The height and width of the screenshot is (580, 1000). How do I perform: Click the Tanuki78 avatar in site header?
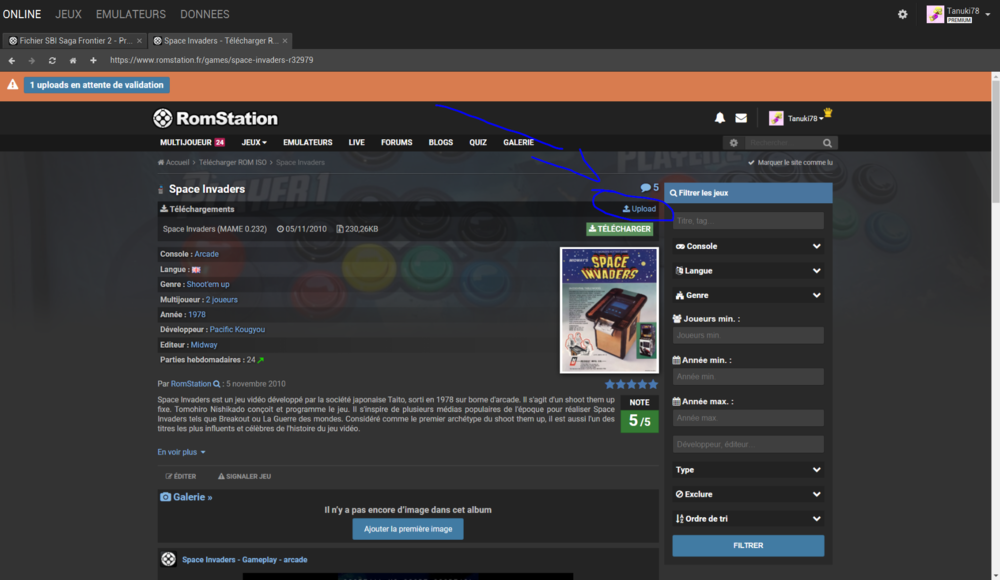point(776,118)
